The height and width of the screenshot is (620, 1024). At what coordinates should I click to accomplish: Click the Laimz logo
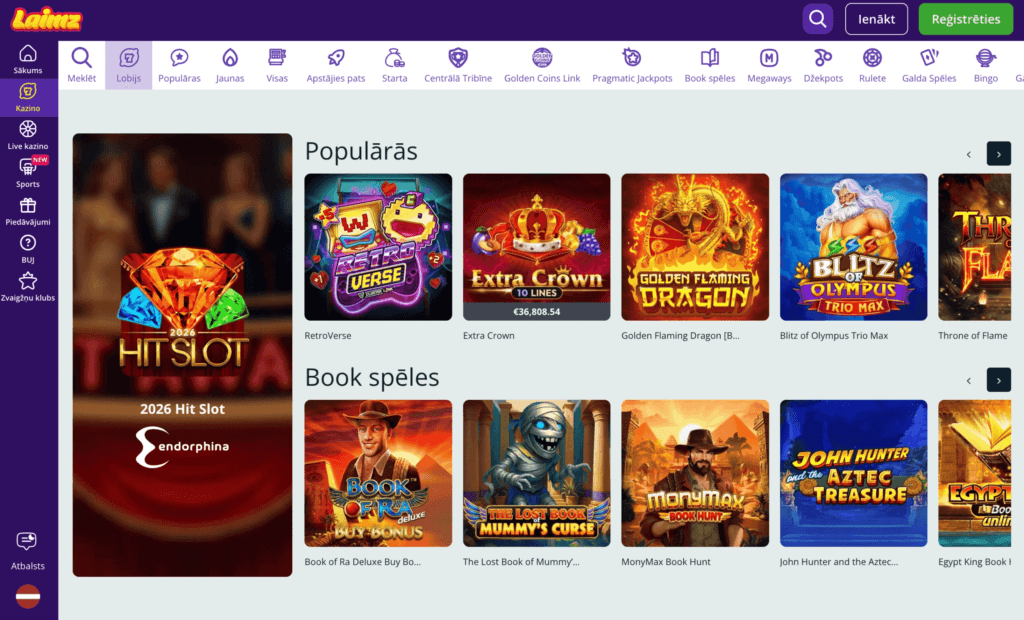pos(46,19)
